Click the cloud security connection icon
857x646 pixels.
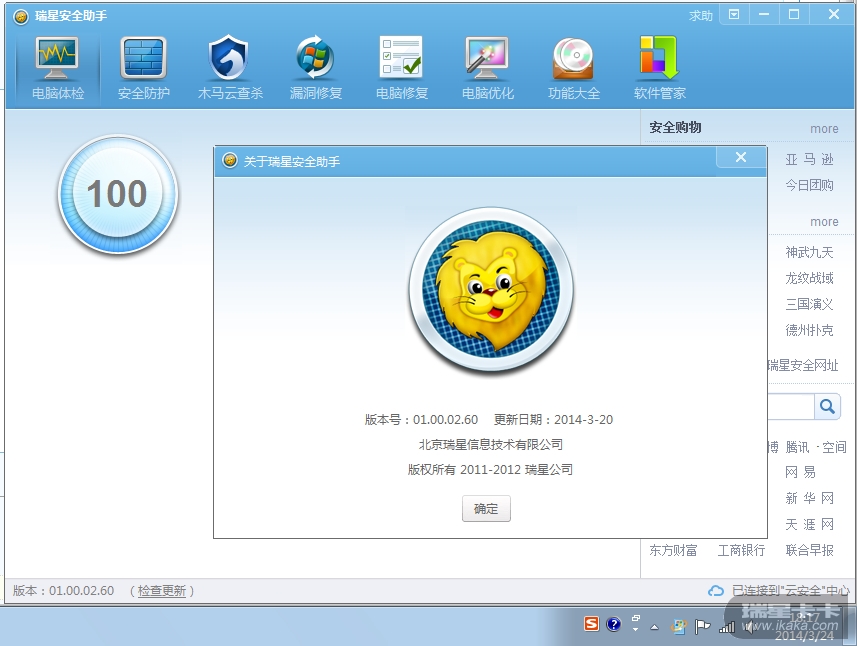click(715, 590)
